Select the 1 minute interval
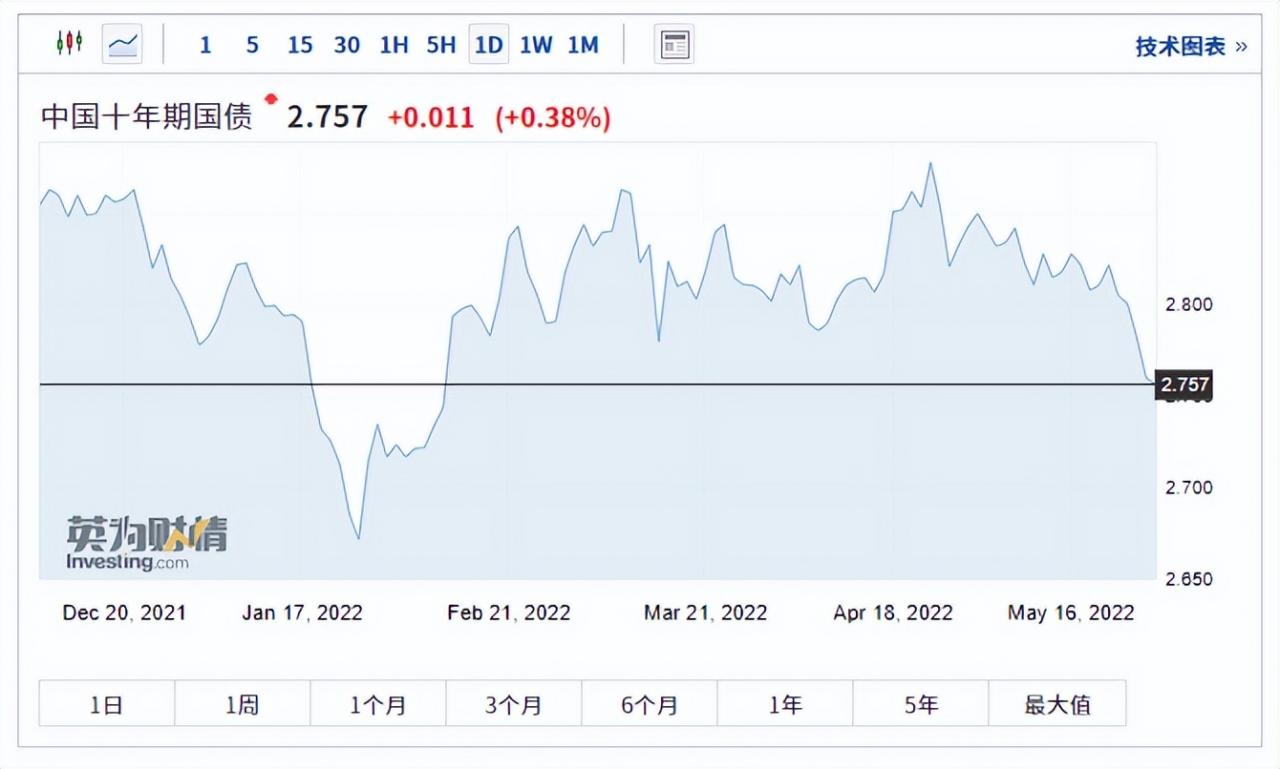 tap(205, 45)
